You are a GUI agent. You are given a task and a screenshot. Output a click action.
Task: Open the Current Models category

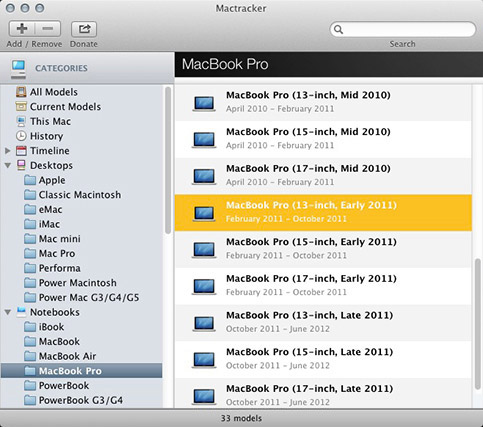pos(81,107)
